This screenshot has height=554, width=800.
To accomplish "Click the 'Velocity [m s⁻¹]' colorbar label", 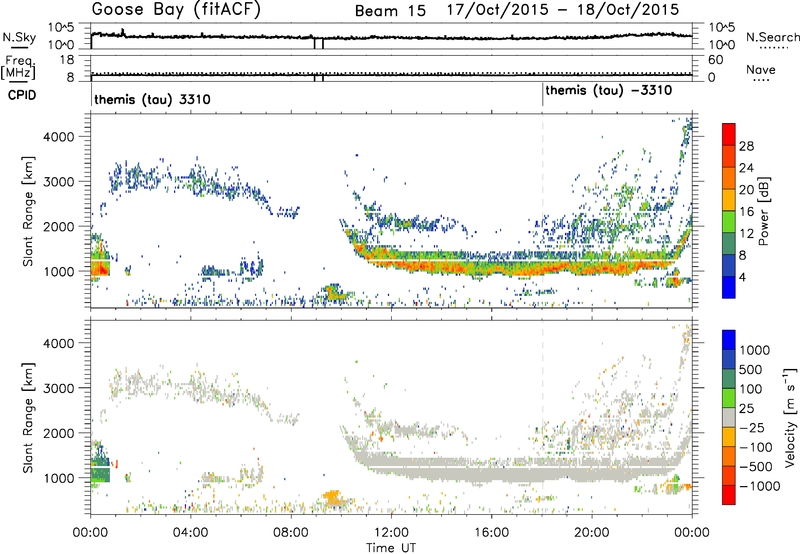I will point(790,417).
